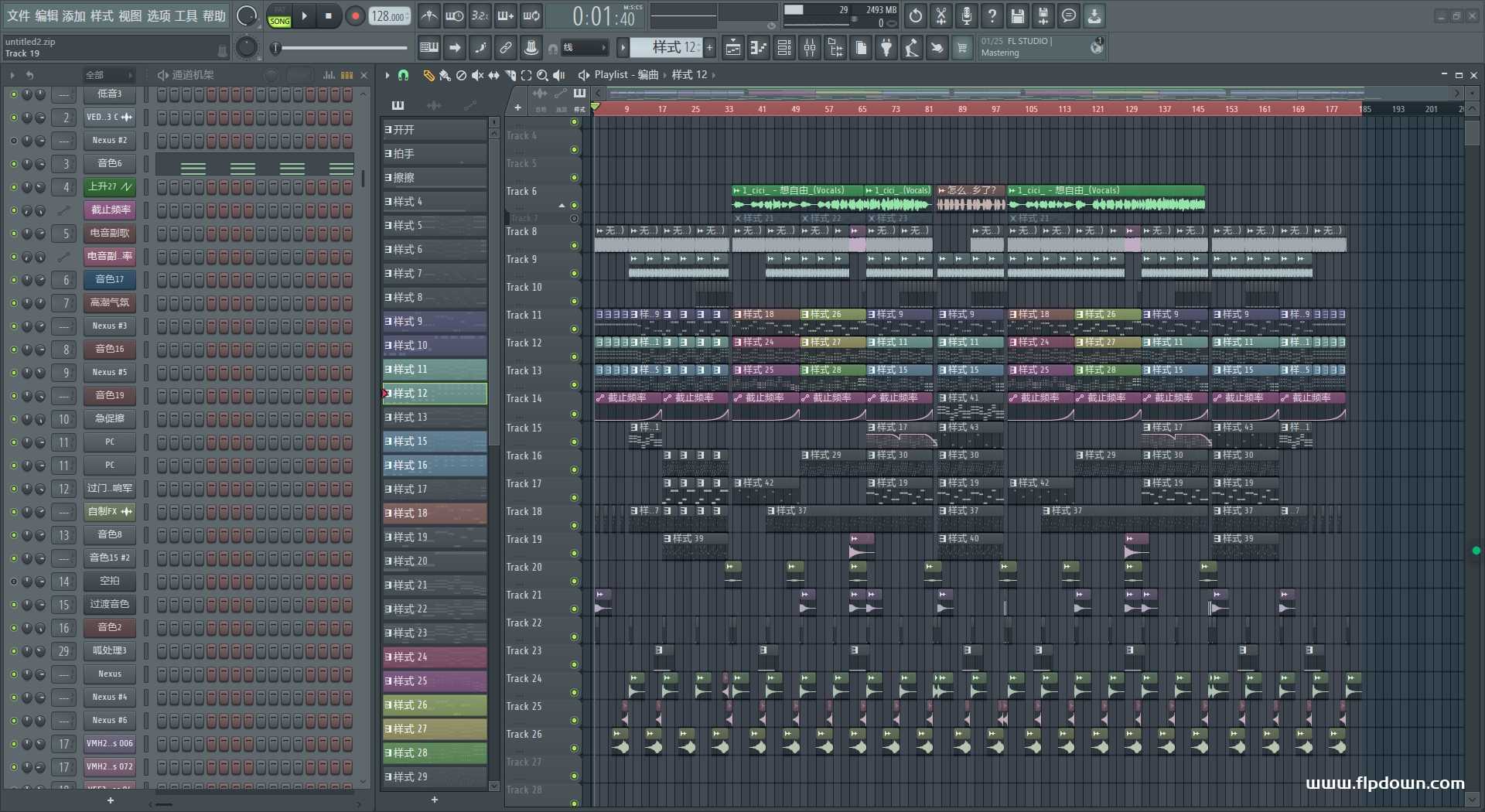Toggle the multilink to controllers icon

pos(506,48)
